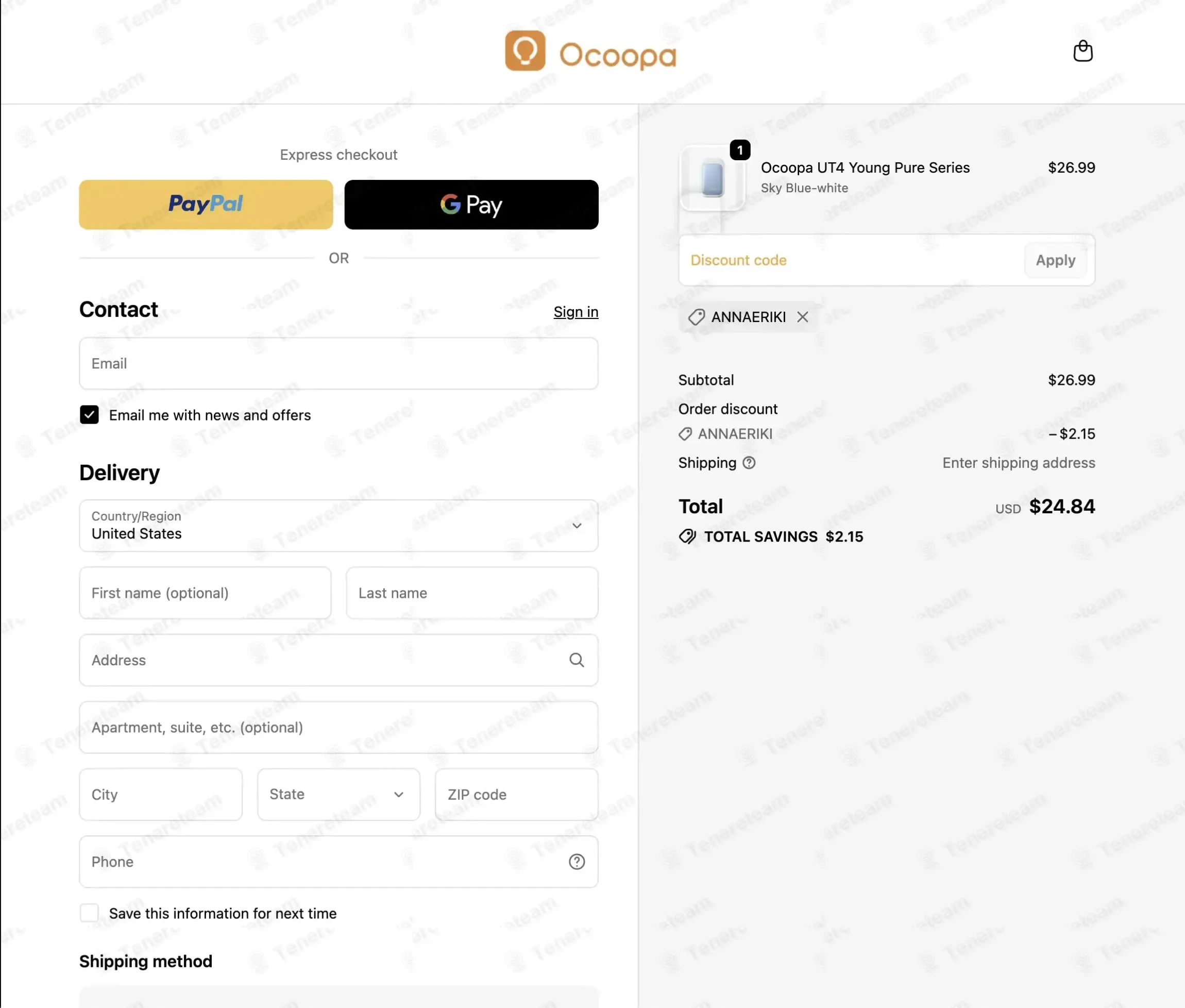This screenshot has height=1008, width=1185.
Task: Uncheck Email me with news and offers
Action: [89, 415]
